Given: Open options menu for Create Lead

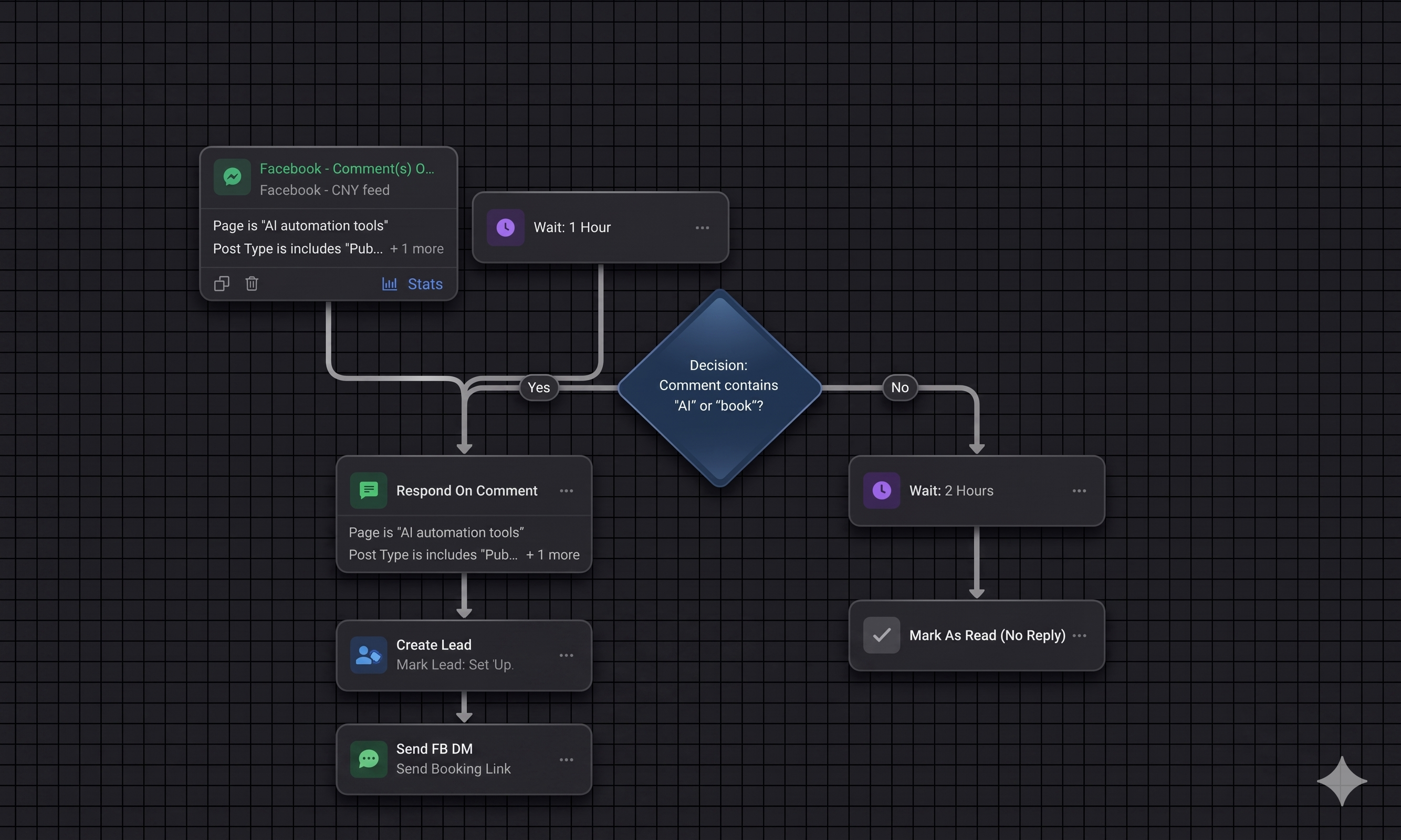Looking at the screenshot, I should 566,656.
